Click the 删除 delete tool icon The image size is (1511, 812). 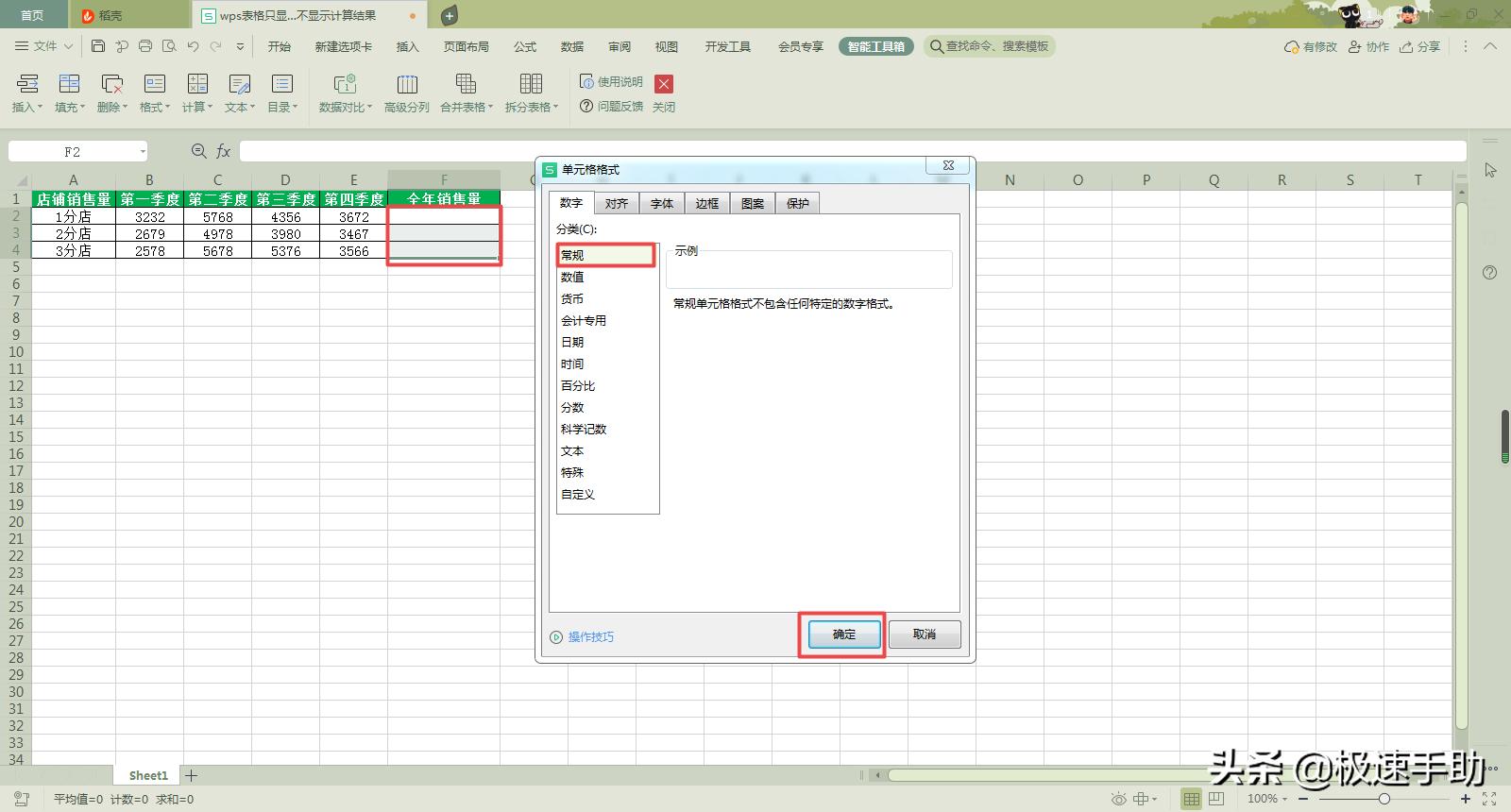(112, 84)
